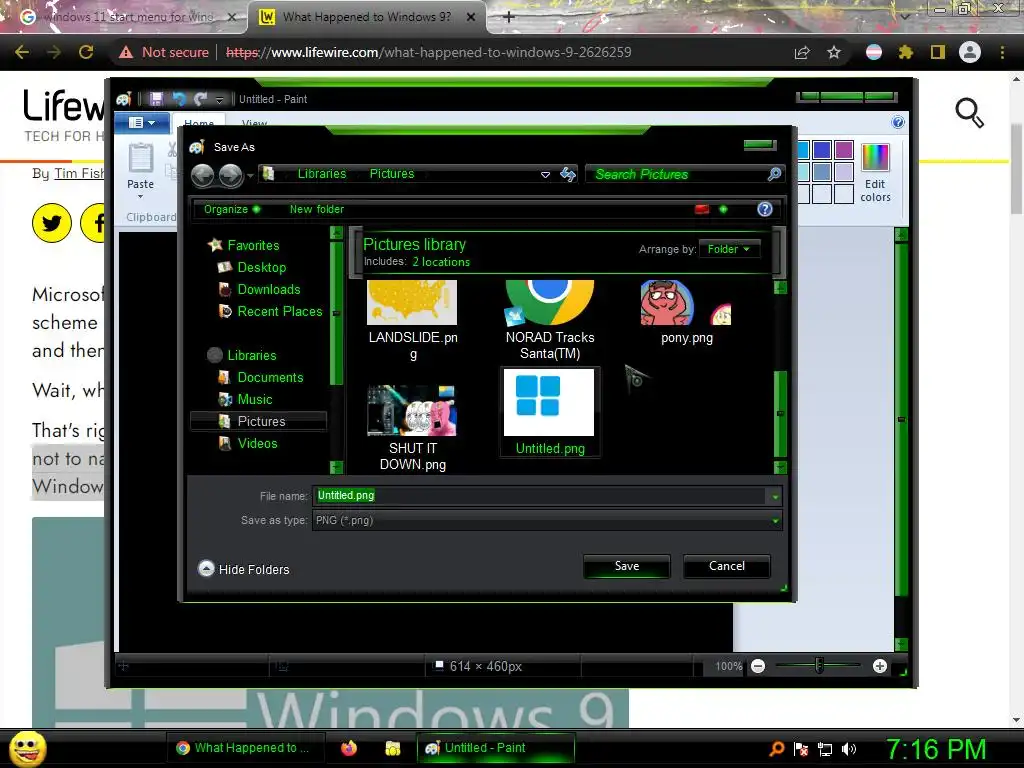Click the 2 locations link
1024x768 pixels.
click(441, 262)
